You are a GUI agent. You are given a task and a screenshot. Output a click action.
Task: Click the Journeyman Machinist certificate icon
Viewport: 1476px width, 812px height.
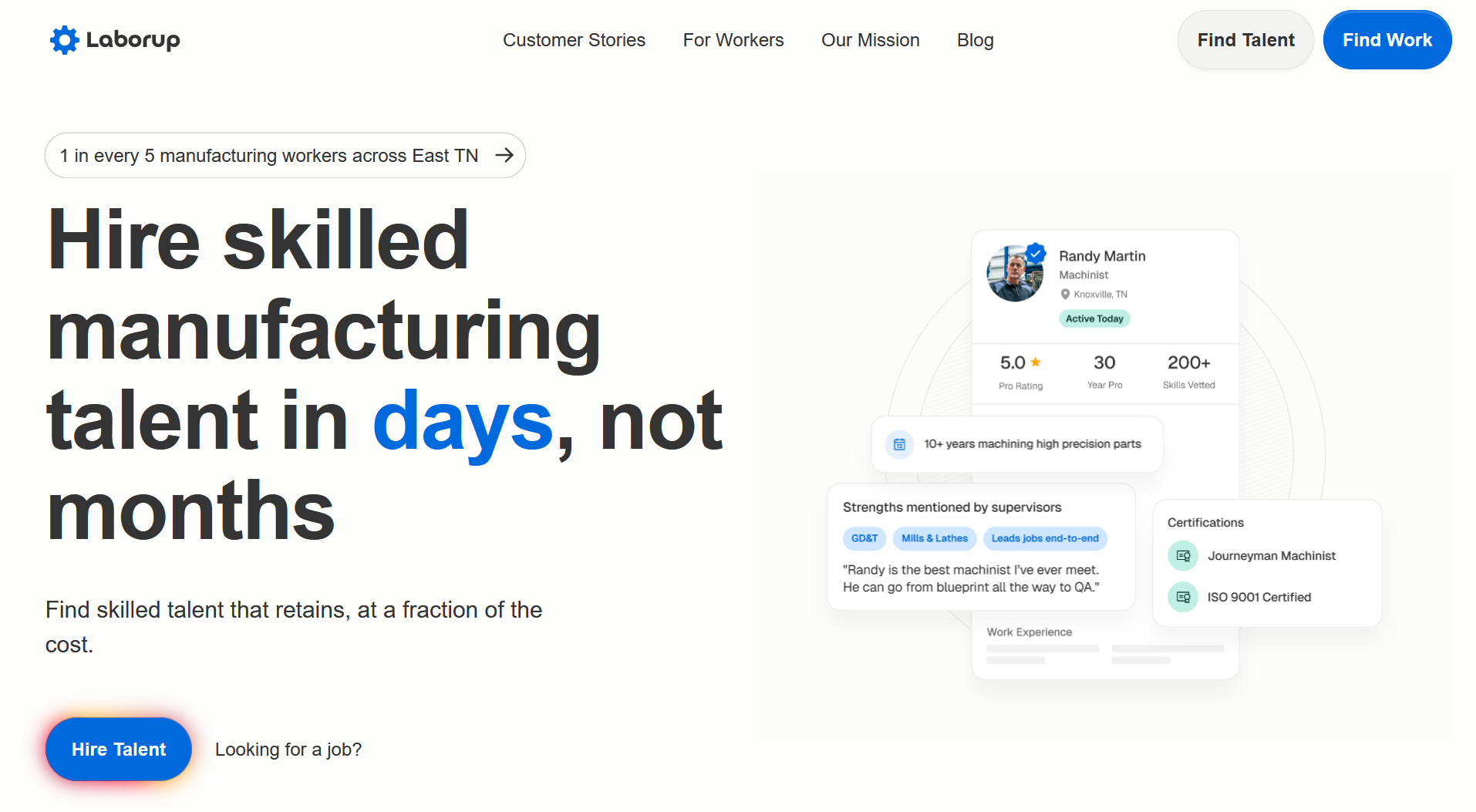pos(1183,556)
